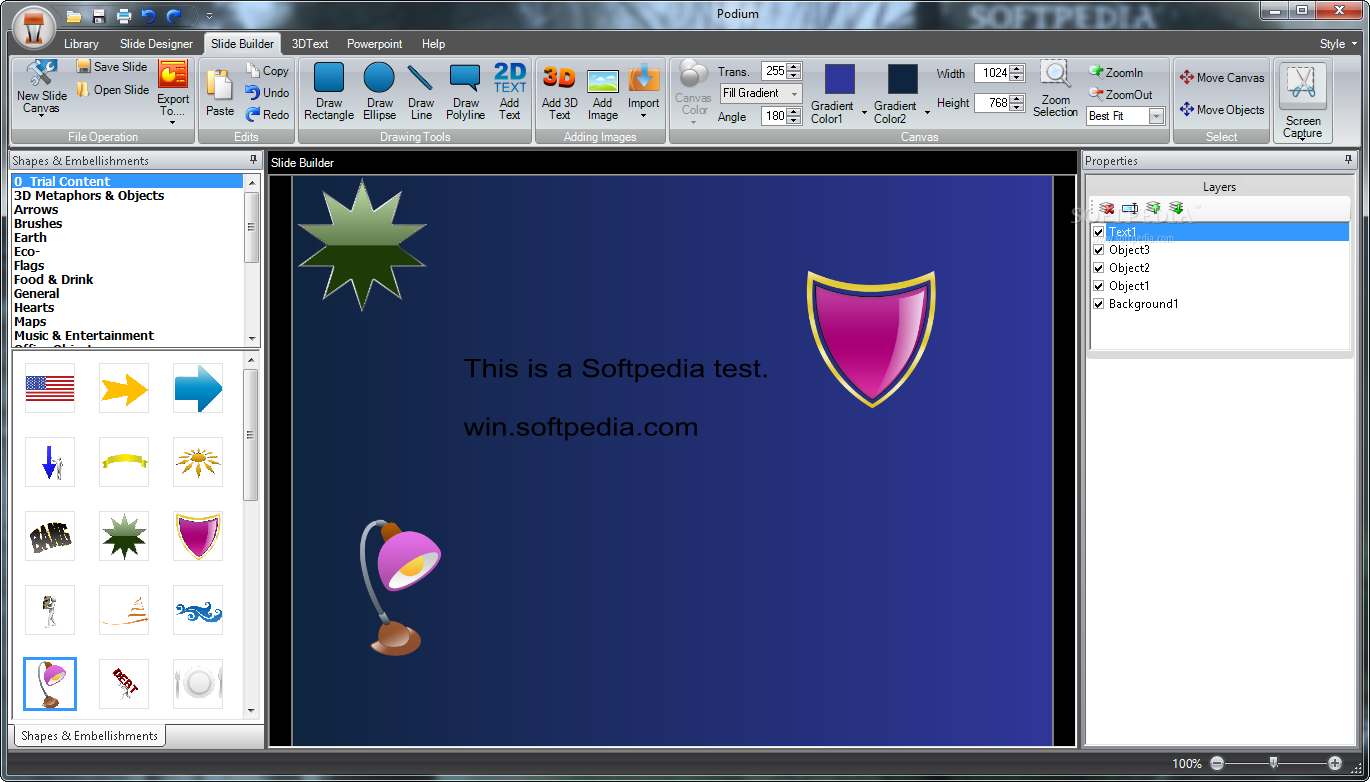Click the Move Canvas button
Screen dimensions: 1370x782
coord(1221,78)
